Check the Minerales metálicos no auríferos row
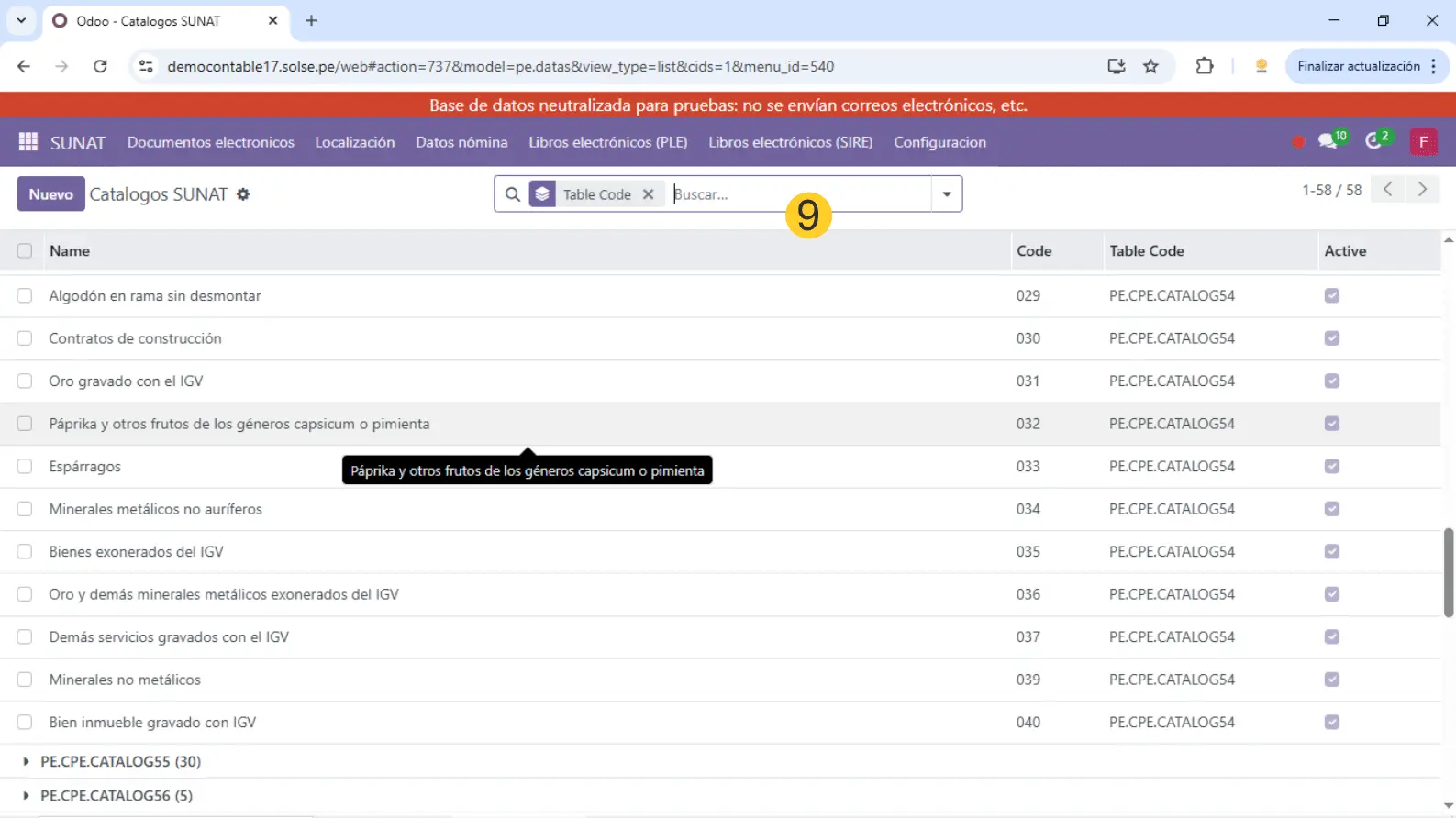Image resolution: width=1456 pixels, height=818 pixels. 25,509
